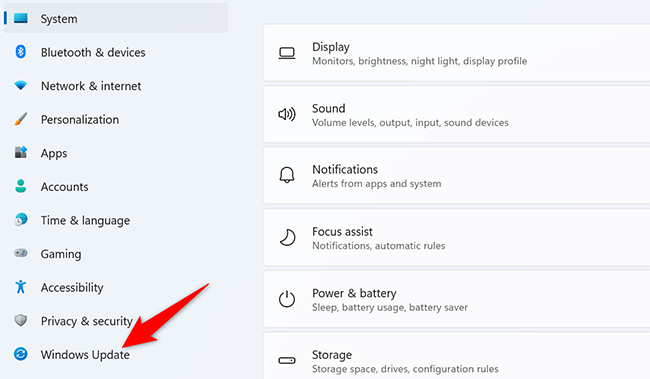The image size is (650, 379).
Task: Click 'Alerts from apps and system' text
Action: pos(376,184)
